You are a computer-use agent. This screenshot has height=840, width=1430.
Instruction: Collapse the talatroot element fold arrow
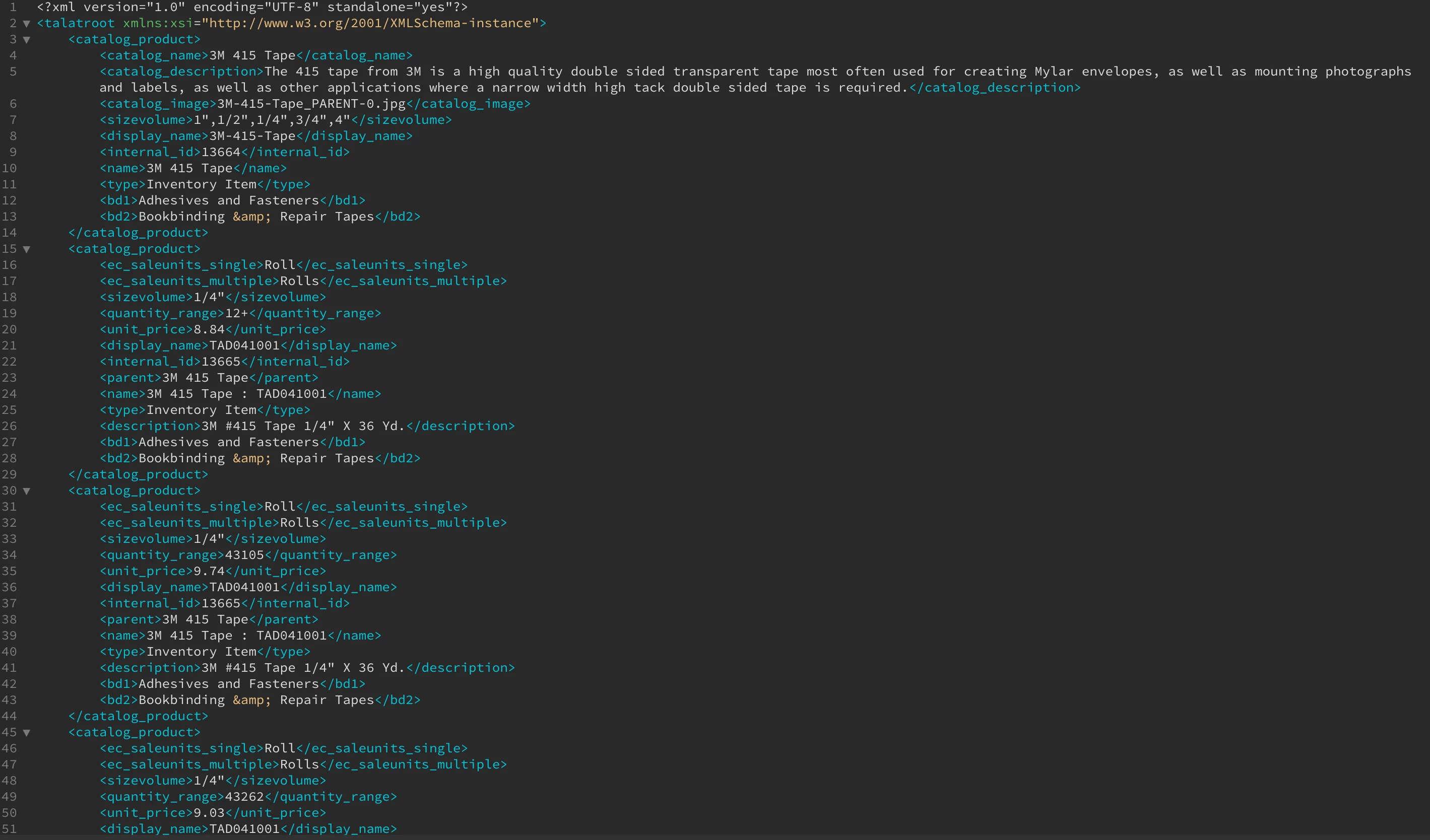26,24
